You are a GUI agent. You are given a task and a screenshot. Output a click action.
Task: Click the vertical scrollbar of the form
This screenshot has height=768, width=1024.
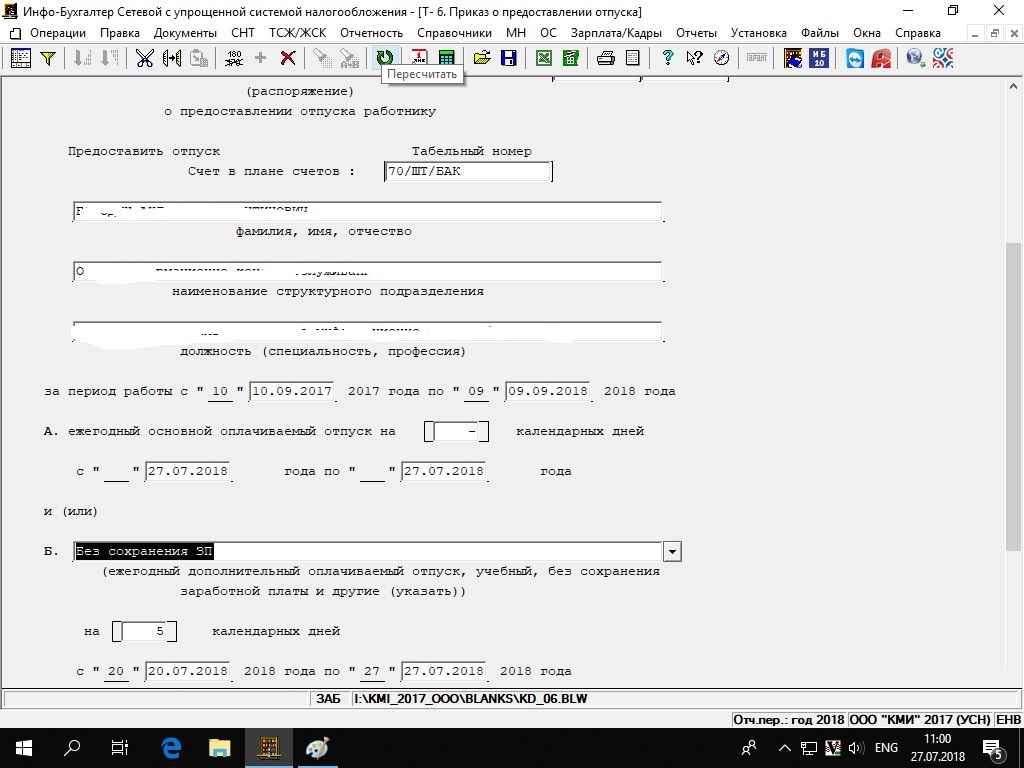point(1013,400)
